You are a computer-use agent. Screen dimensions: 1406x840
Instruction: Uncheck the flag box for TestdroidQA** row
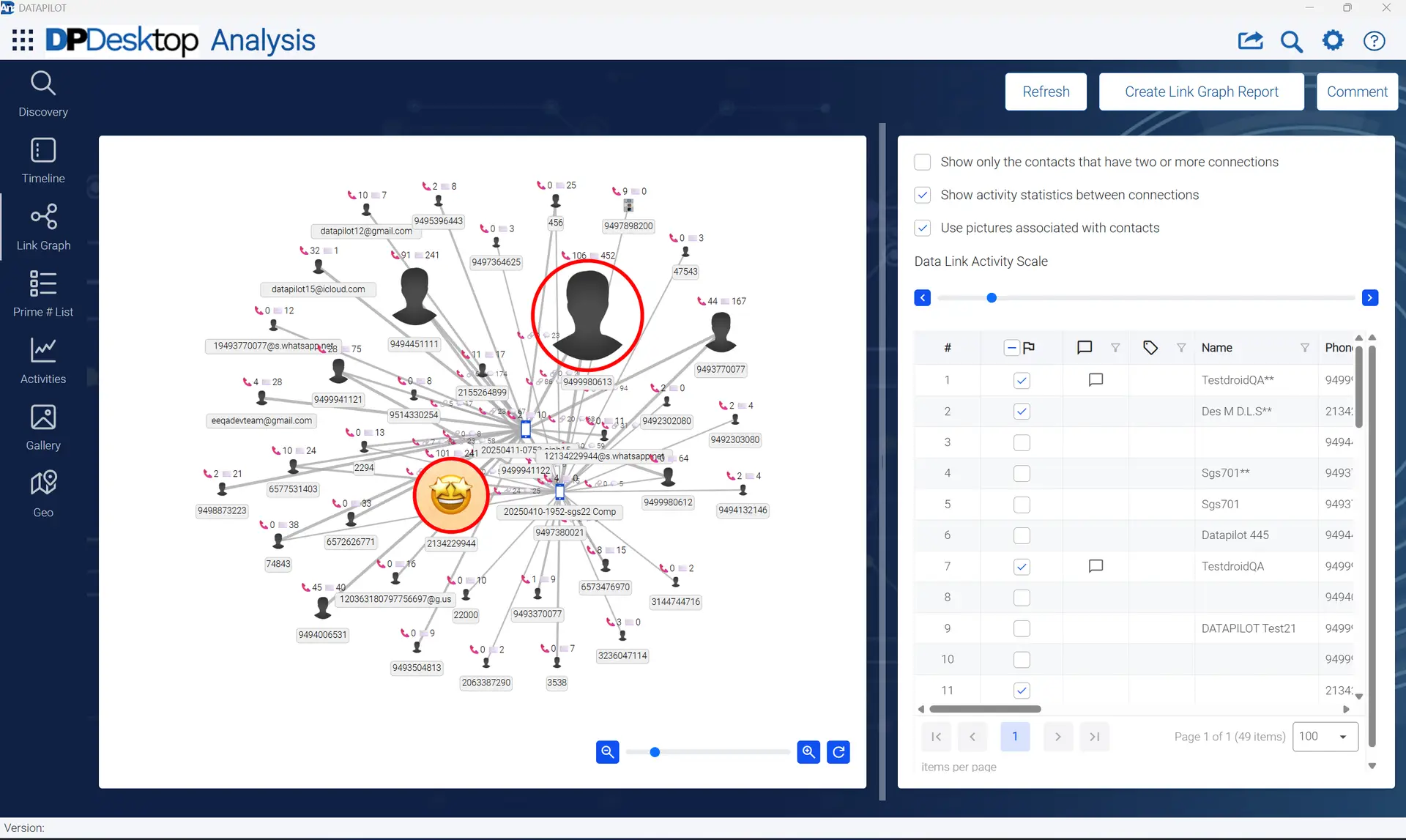(x=1022, y=380)
